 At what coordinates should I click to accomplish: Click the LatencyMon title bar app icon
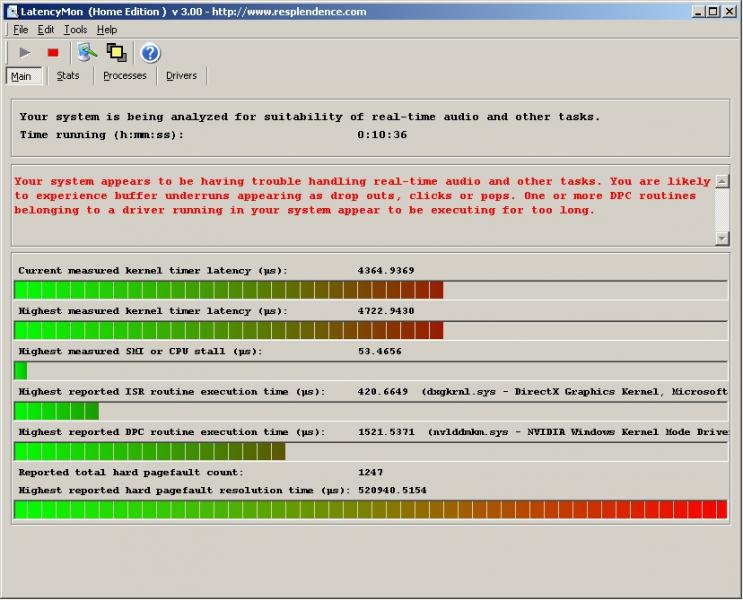(x=13, y=11)
